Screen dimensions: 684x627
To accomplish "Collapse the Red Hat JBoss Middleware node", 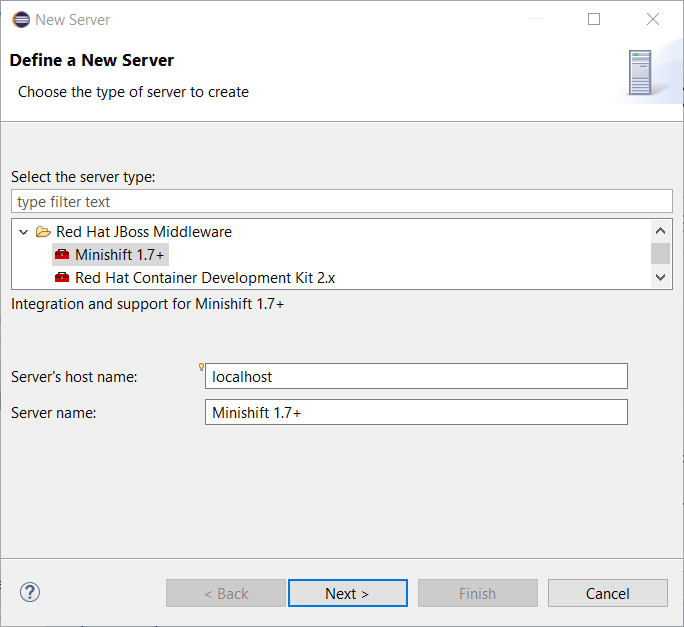I will [x=24, y=232].
